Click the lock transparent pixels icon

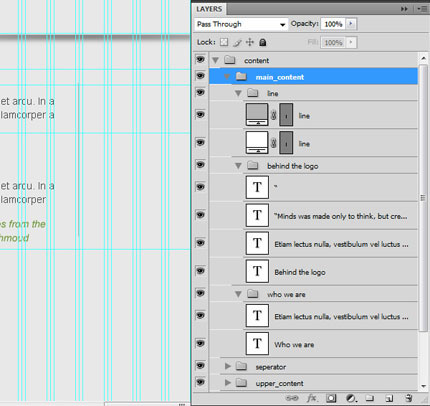click(x=224, y=42)
